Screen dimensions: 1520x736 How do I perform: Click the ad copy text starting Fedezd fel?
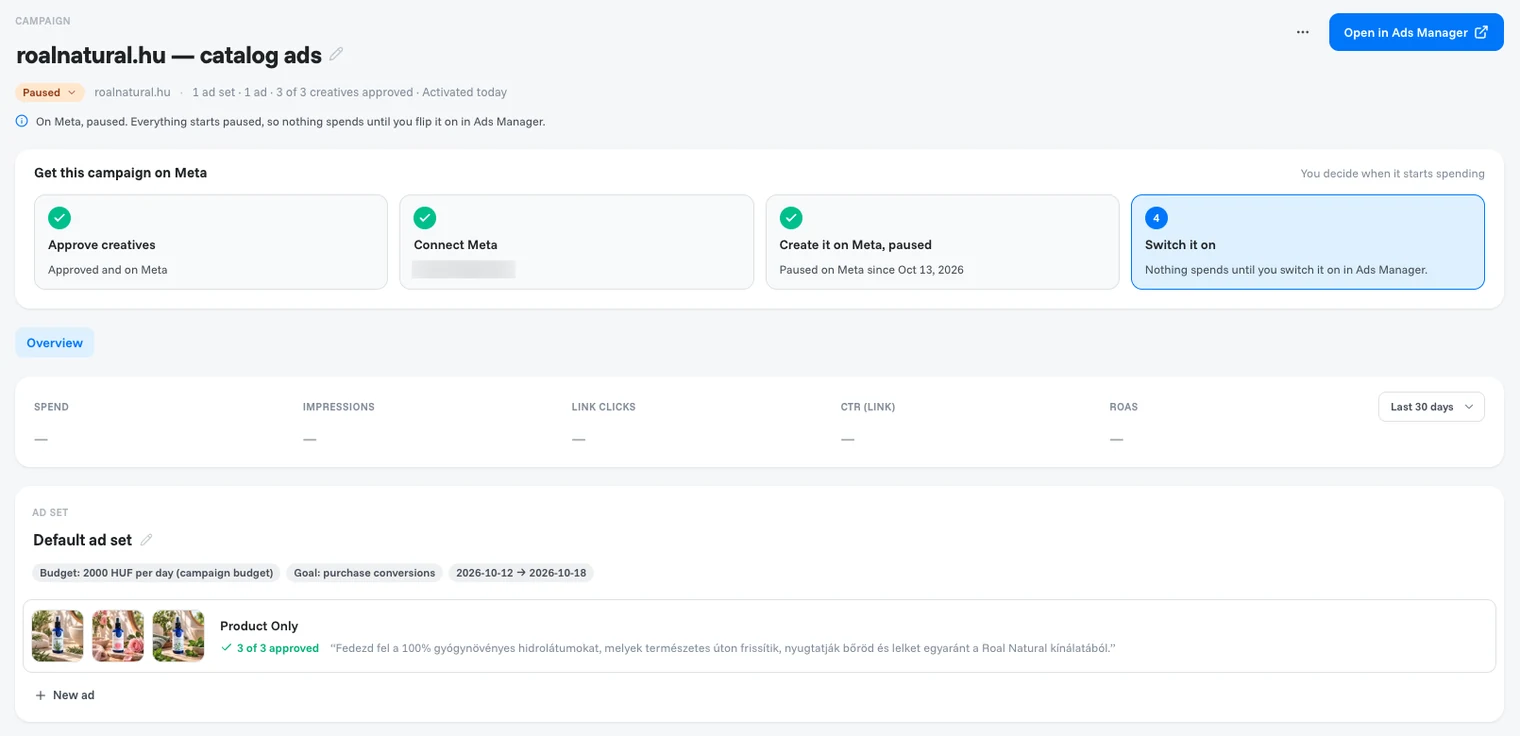(723, 648)
